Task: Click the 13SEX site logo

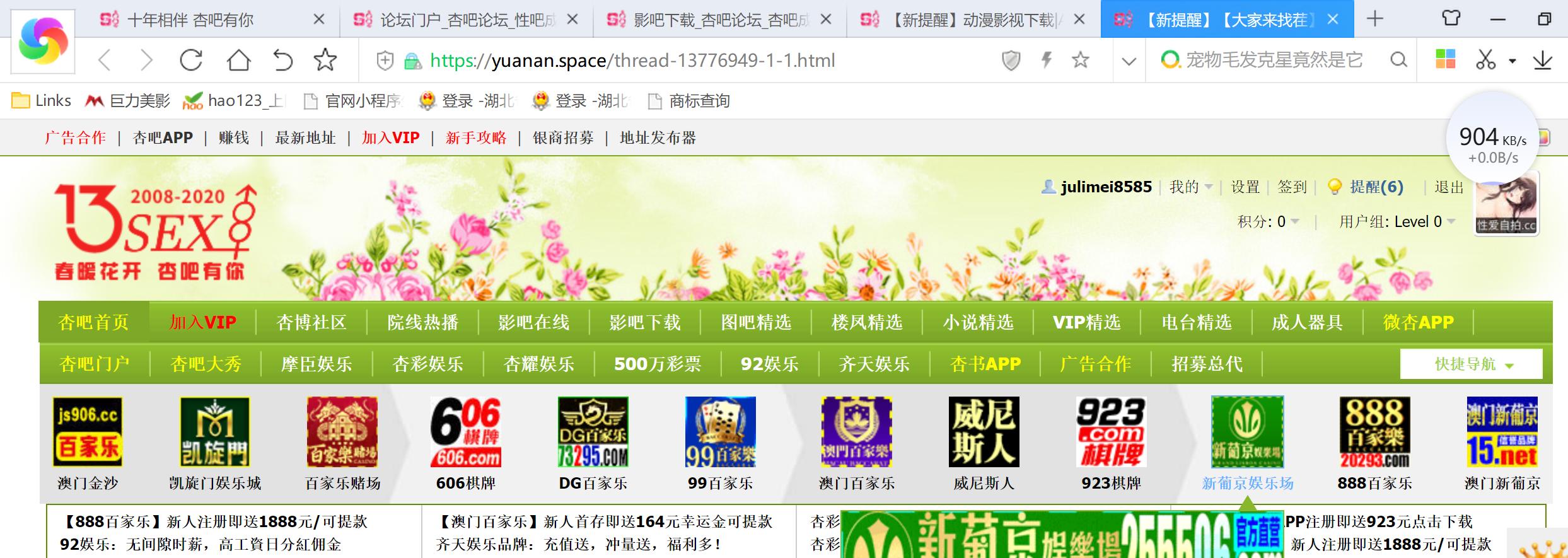Action: (x=156, y=232)
